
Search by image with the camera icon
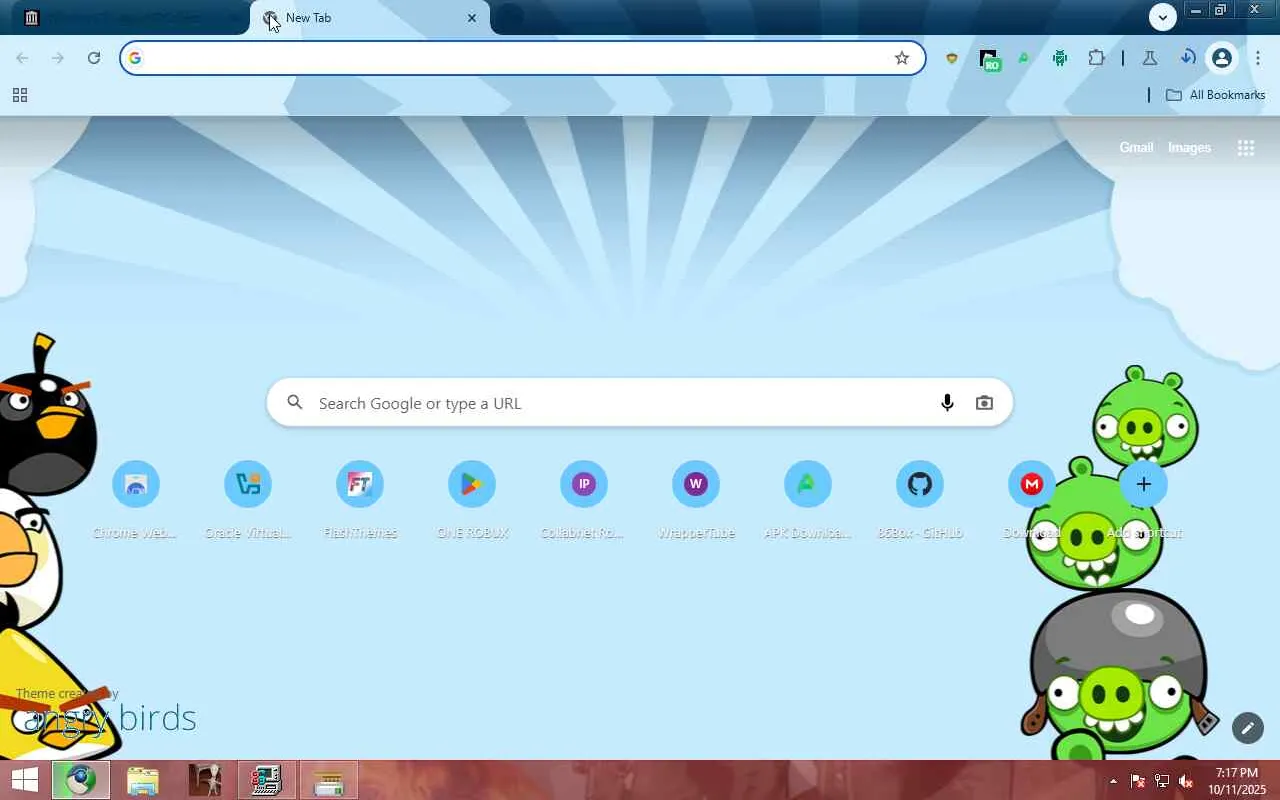(985, 403)
